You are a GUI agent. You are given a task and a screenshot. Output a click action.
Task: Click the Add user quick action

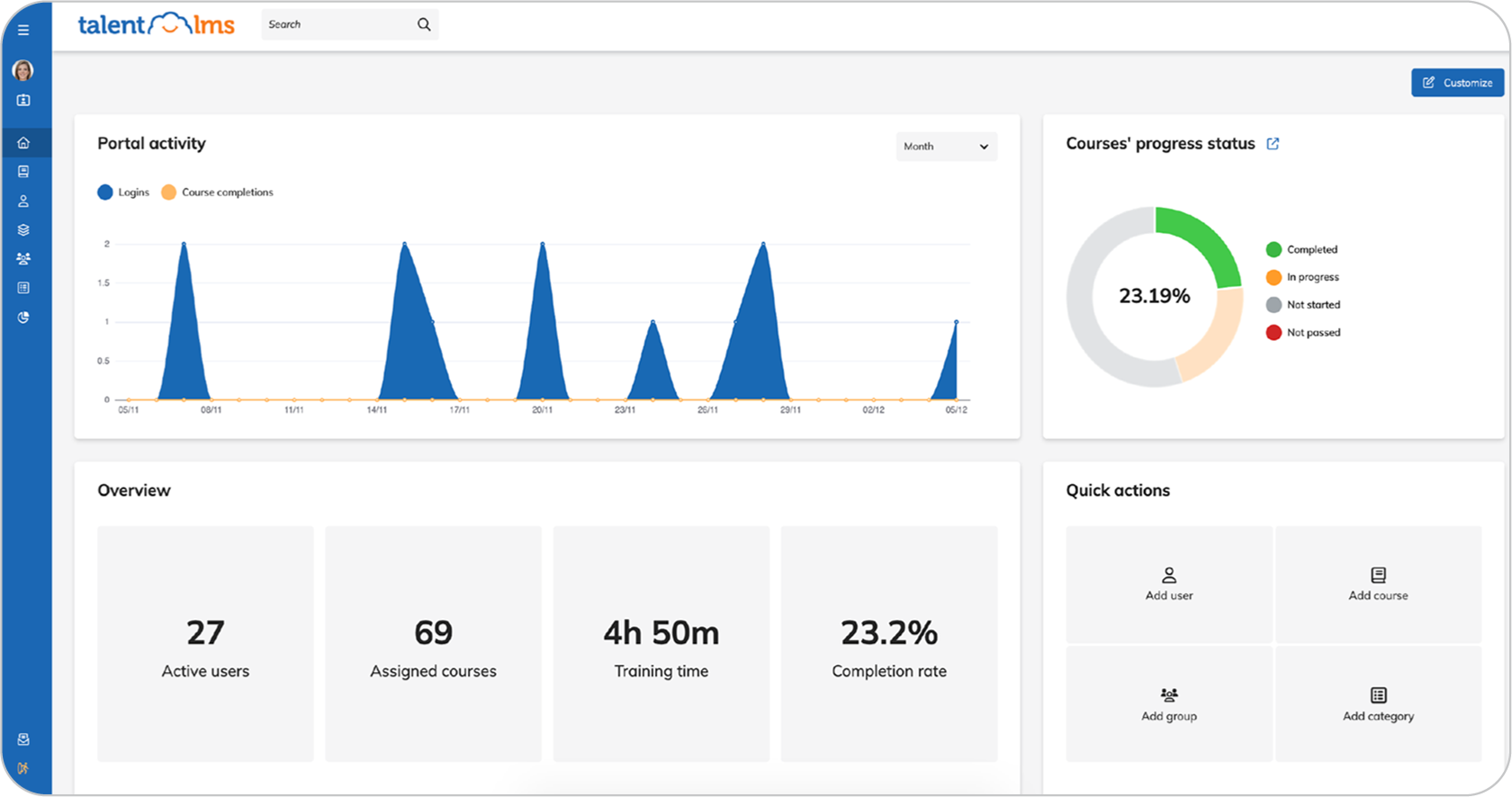tap(1169, 585)
